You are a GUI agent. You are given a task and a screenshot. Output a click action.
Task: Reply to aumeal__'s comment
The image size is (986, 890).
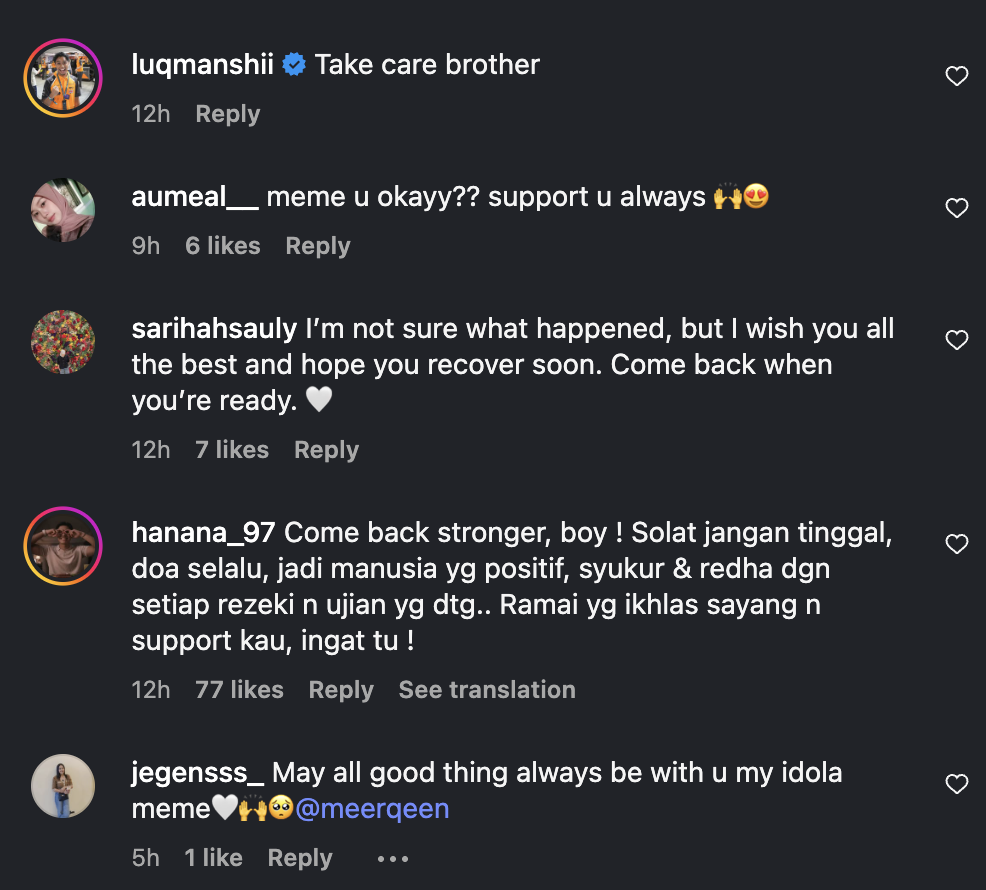point(317,246)
